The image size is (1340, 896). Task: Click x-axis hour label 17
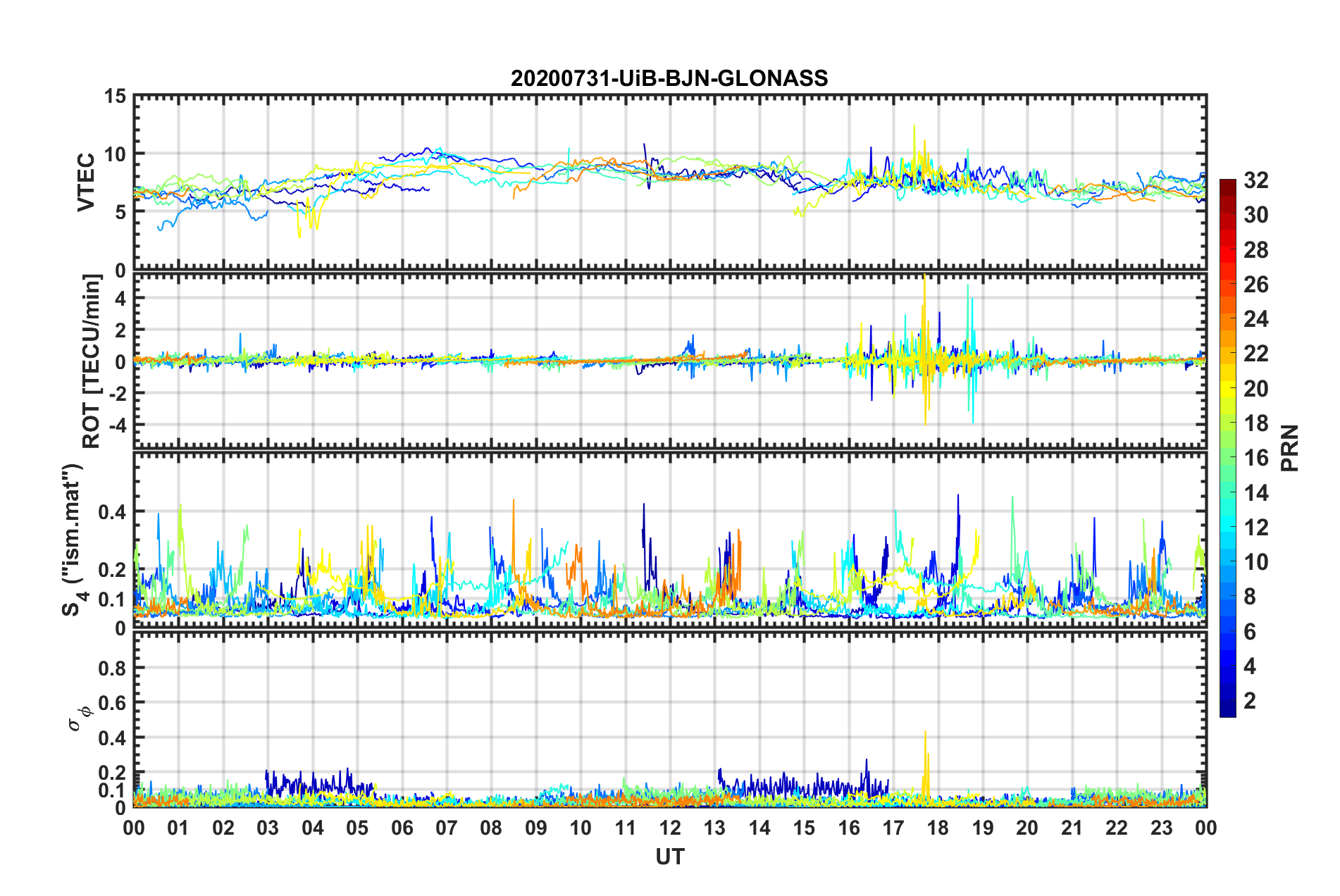[x=893, y=828]
